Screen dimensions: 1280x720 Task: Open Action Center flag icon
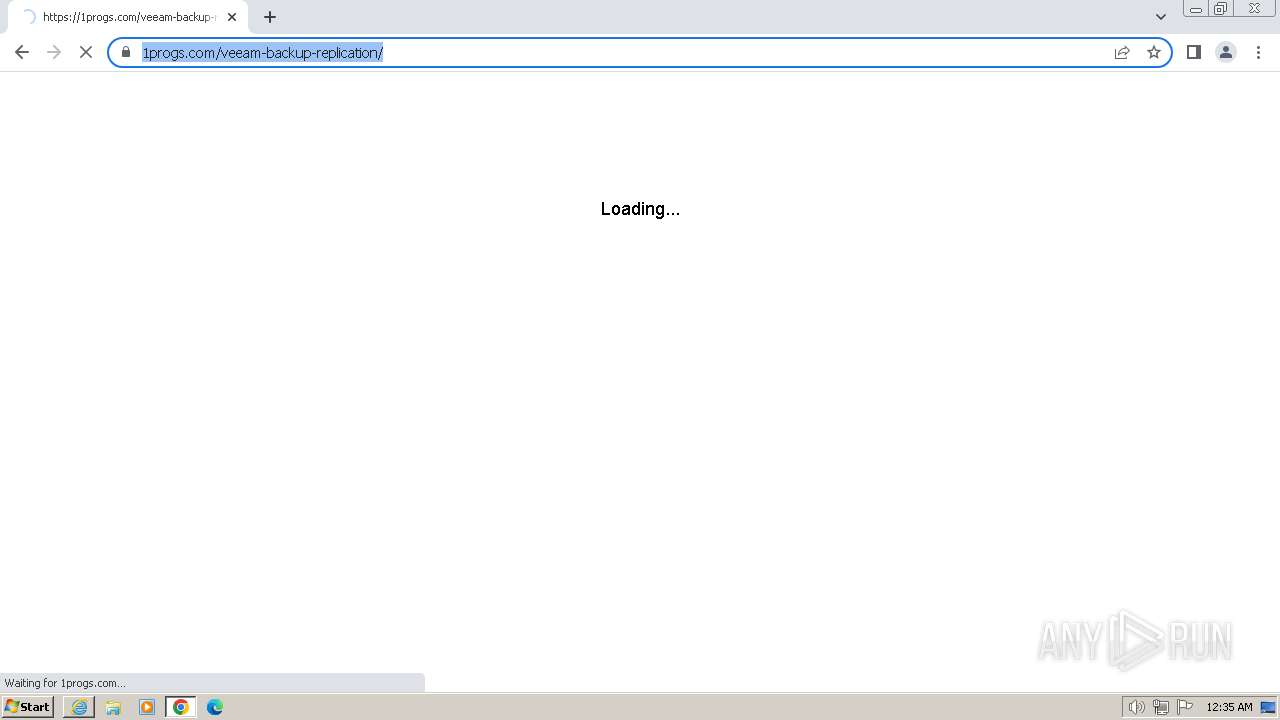coord(1185,707)
